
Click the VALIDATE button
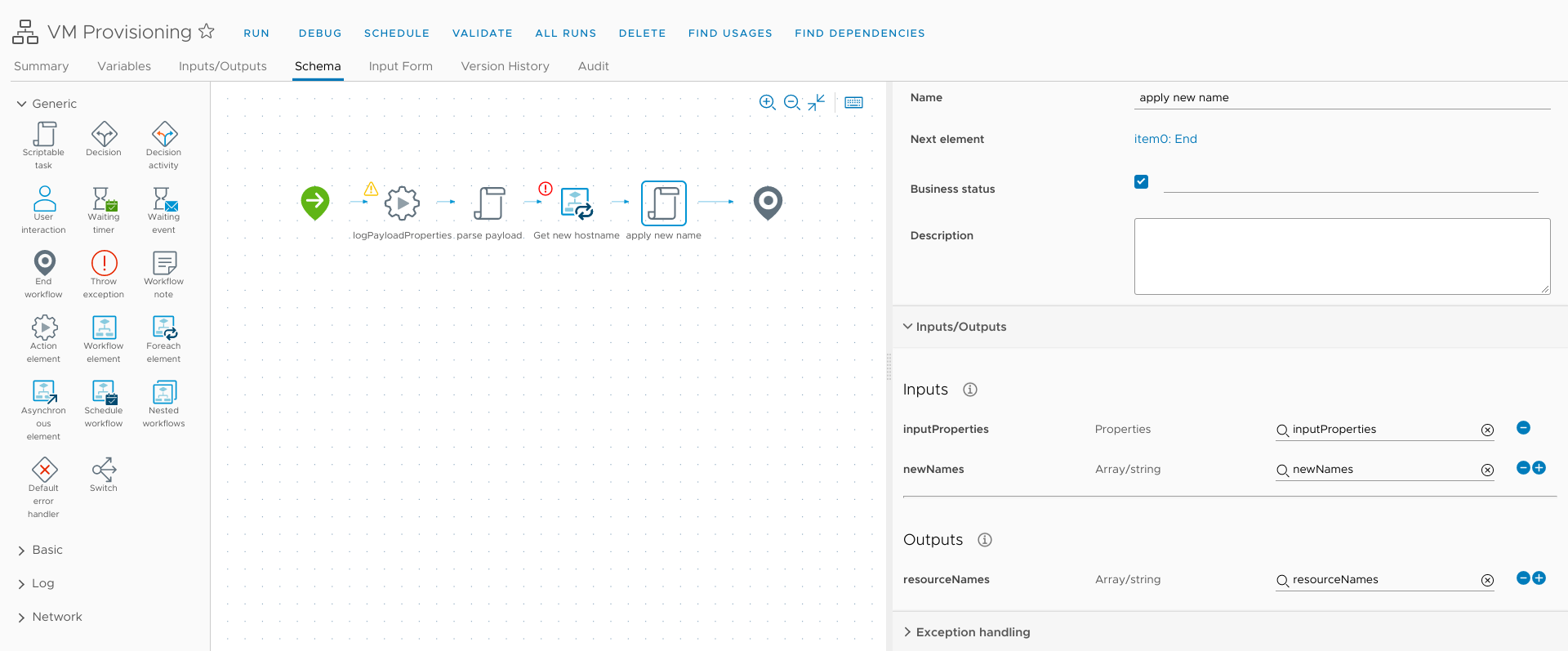click(483, 33)
